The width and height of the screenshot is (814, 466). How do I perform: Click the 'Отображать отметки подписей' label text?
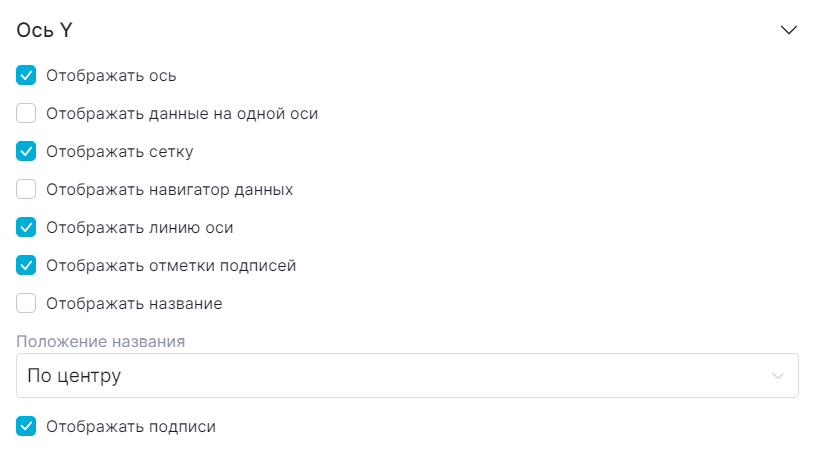point(171,265)
